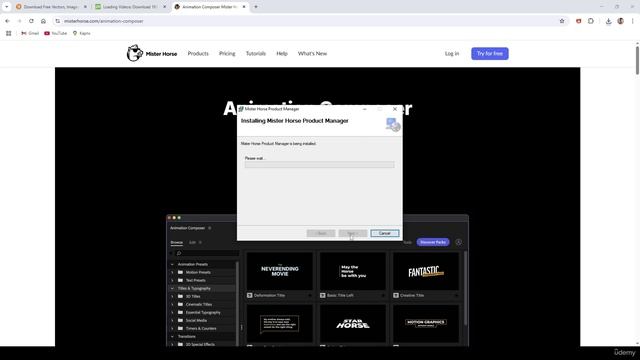Click the Mister Horse logo in site header
Screen dimensions: 640x360
(x=151, y=53)
